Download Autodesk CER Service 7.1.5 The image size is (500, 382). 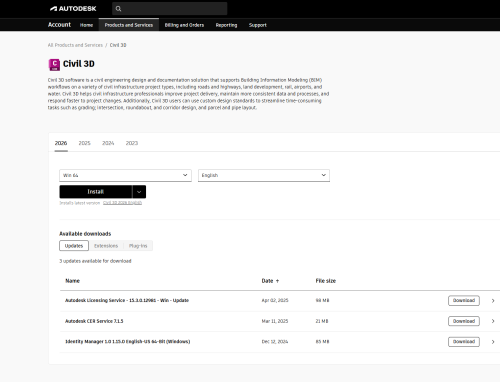464,321
